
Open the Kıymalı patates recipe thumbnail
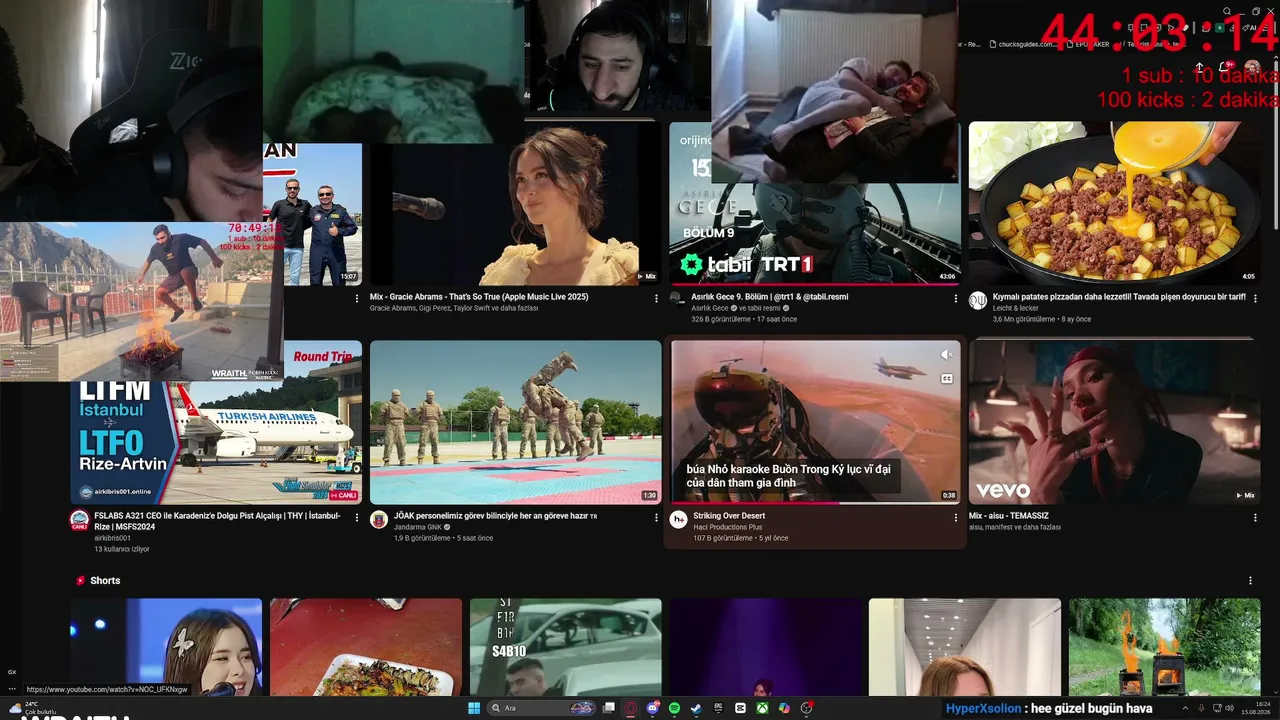1114,204
